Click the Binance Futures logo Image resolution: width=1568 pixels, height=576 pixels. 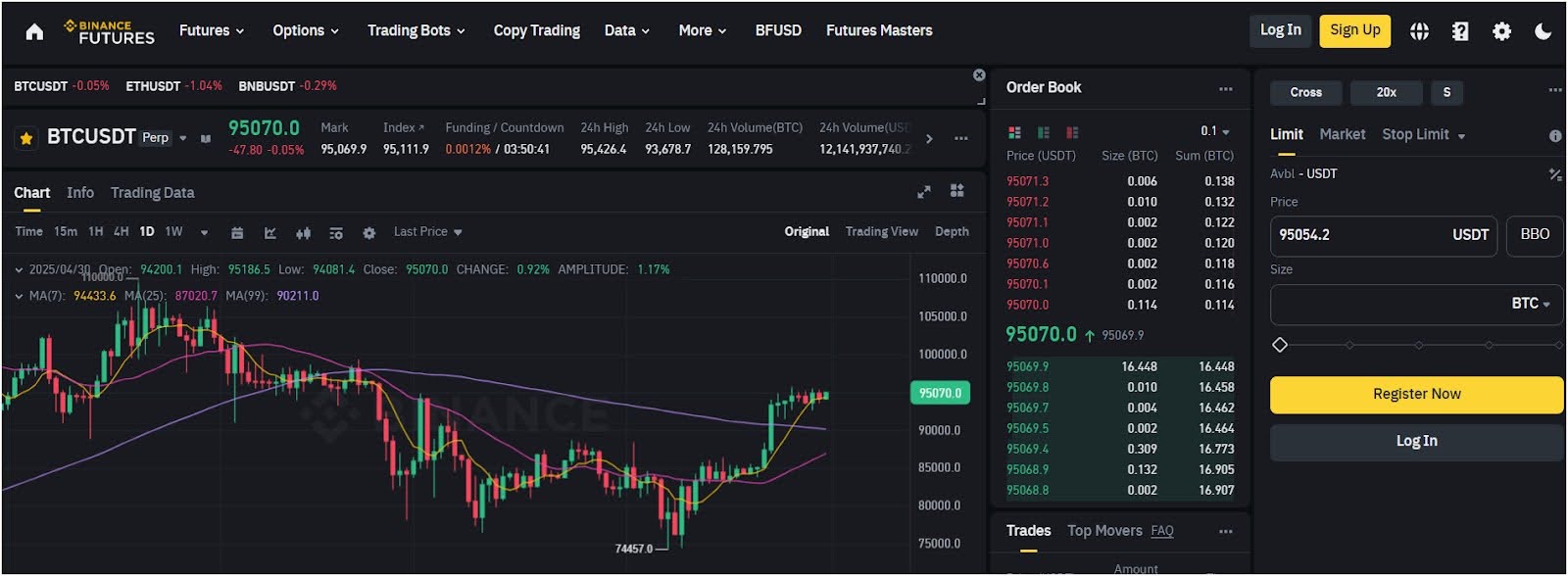[x=109, y=31]
